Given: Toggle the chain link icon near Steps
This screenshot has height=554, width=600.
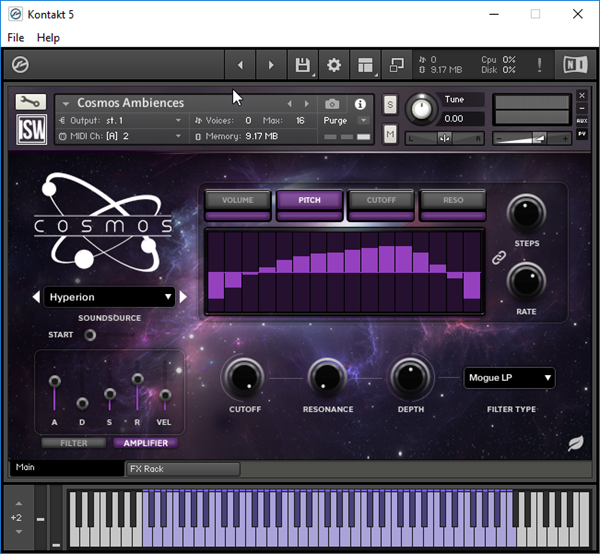Looking at the screenshot, I should (x=499, y=257).
